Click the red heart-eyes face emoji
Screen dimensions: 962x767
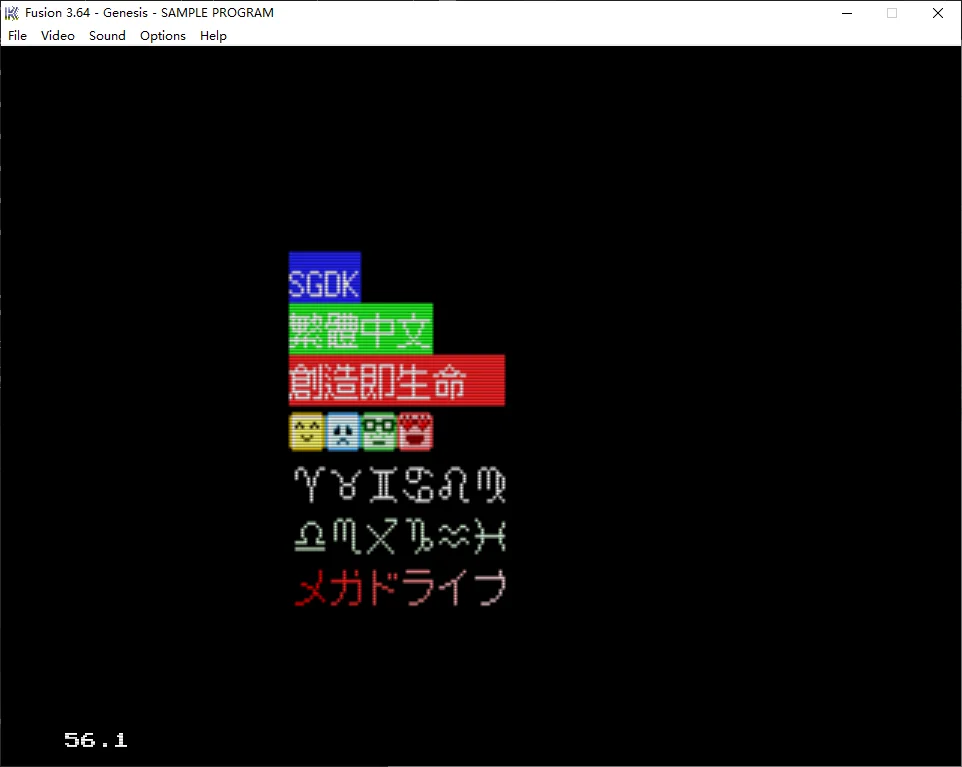(415, 431)
